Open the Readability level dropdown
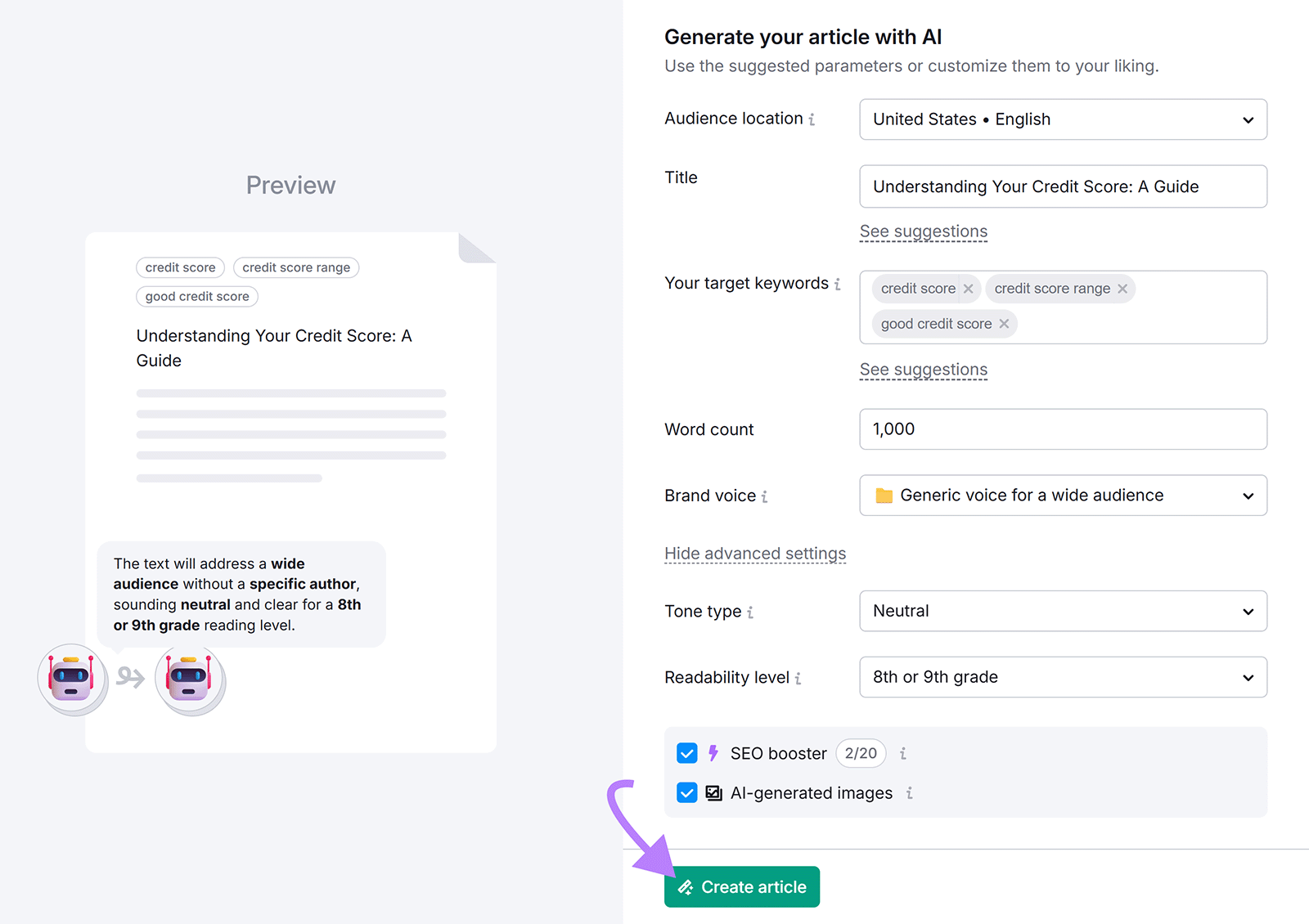 [x=1062, y=677]
